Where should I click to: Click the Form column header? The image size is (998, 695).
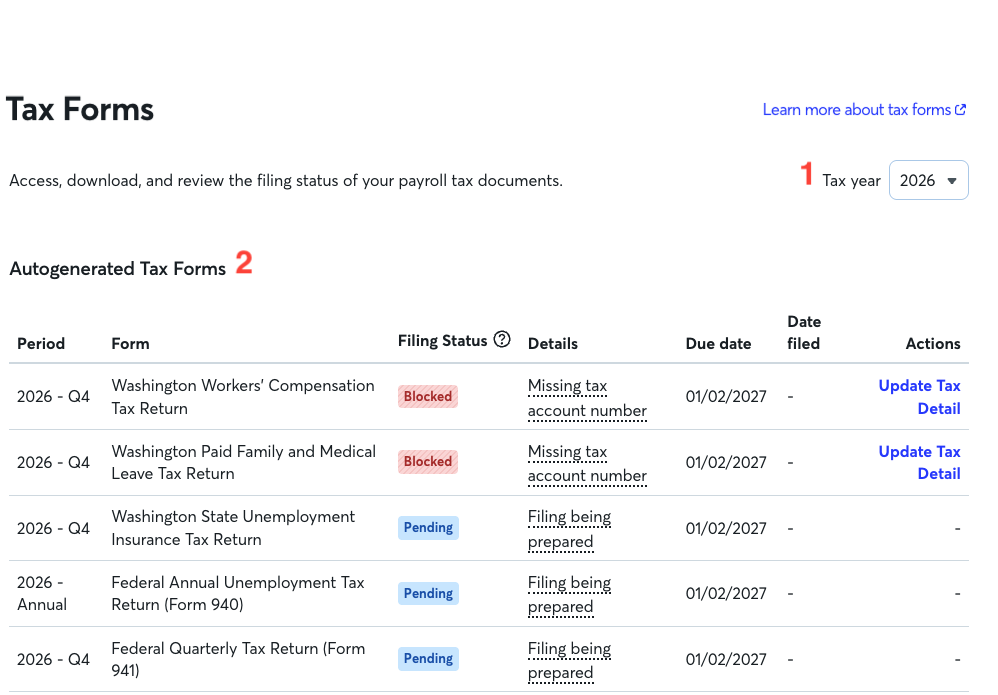coord(130,344)
